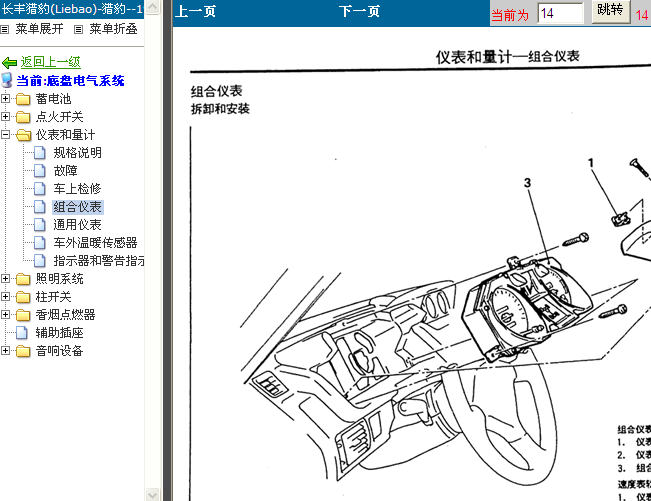Screen dimensions: 651x501
Task: Expand the 香烟点燃器 tree node
Action: pos(5,315)
